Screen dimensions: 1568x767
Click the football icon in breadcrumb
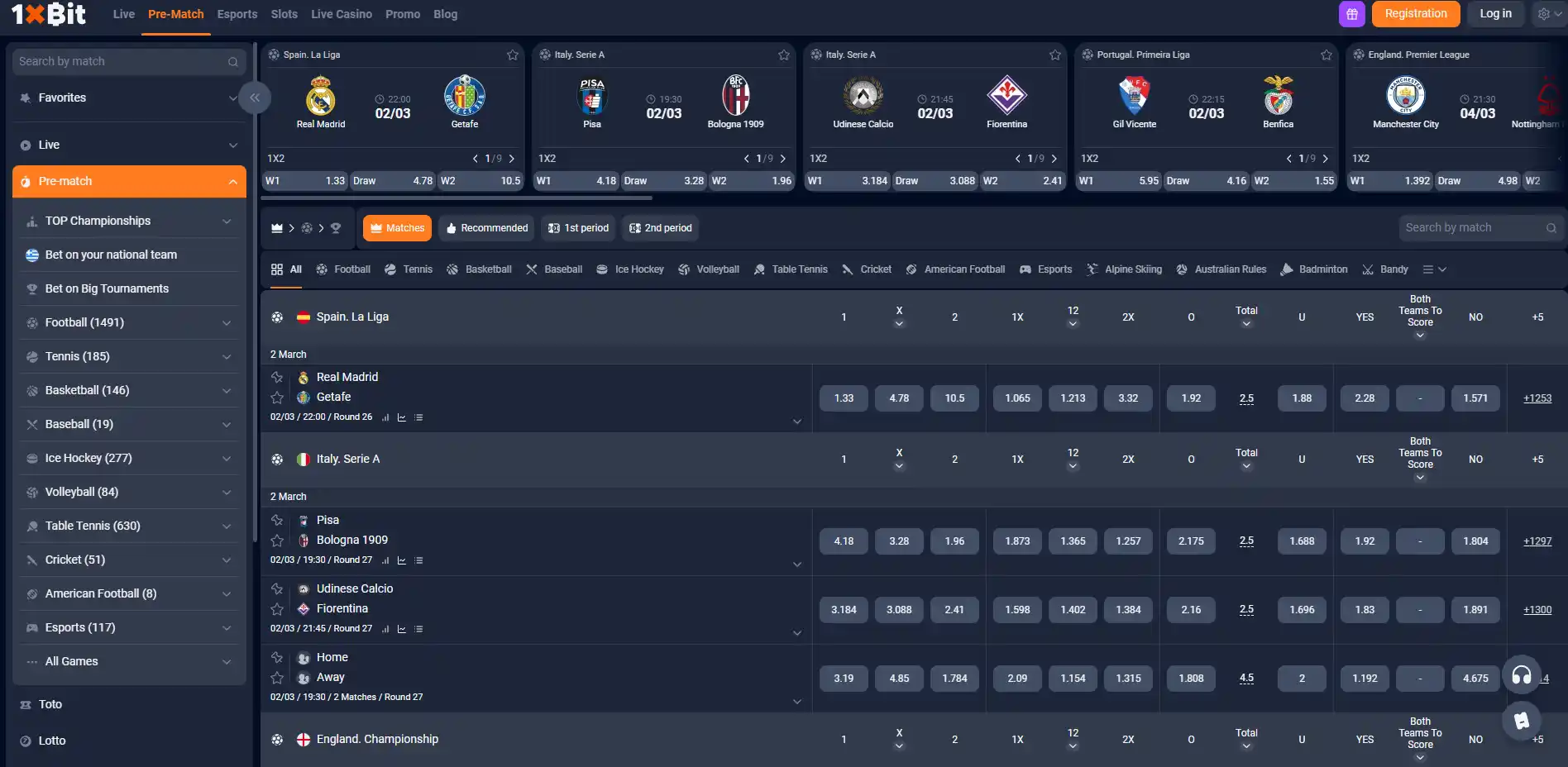(307, 228)
